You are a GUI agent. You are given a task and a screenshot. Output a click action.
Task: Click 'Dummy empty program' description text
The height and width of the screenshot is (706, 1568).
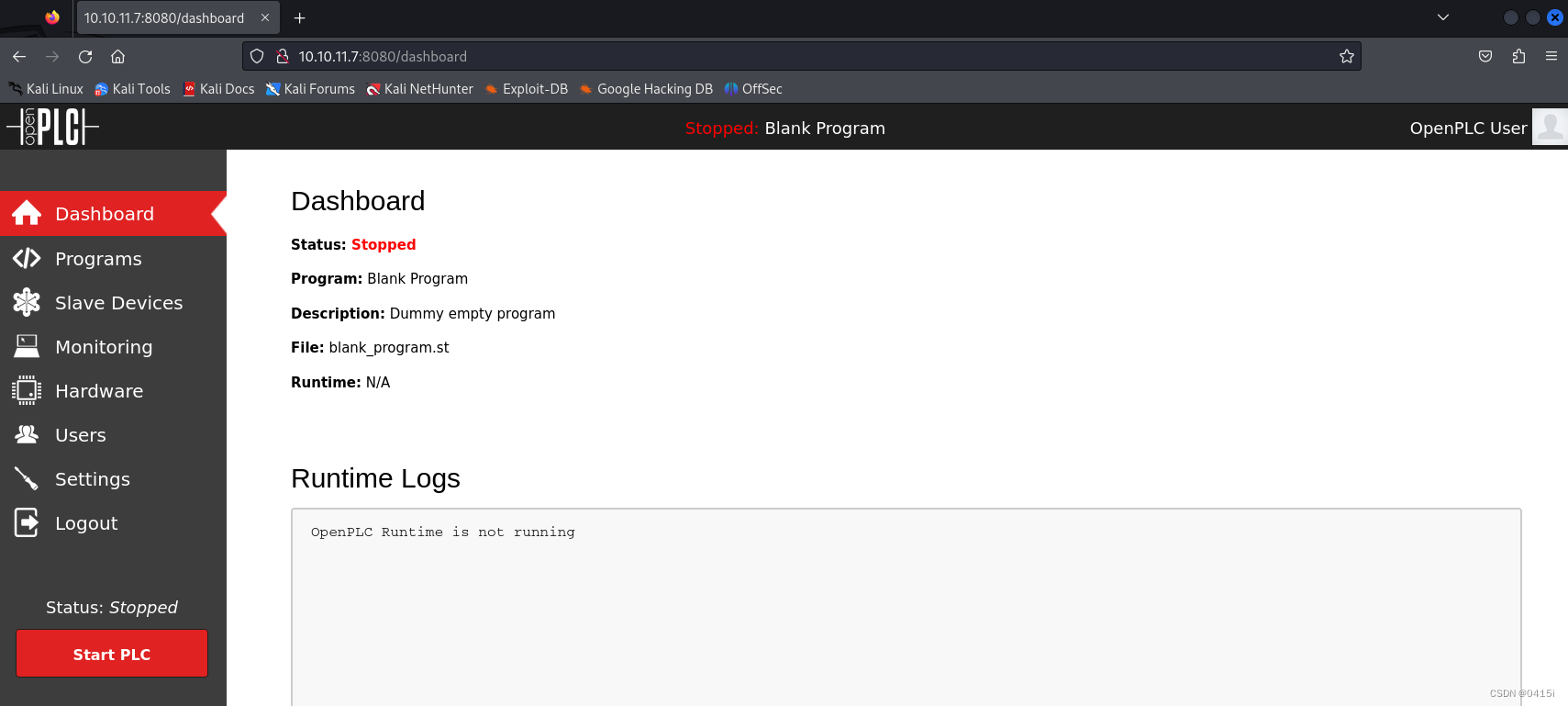click(x=473, y=313)
